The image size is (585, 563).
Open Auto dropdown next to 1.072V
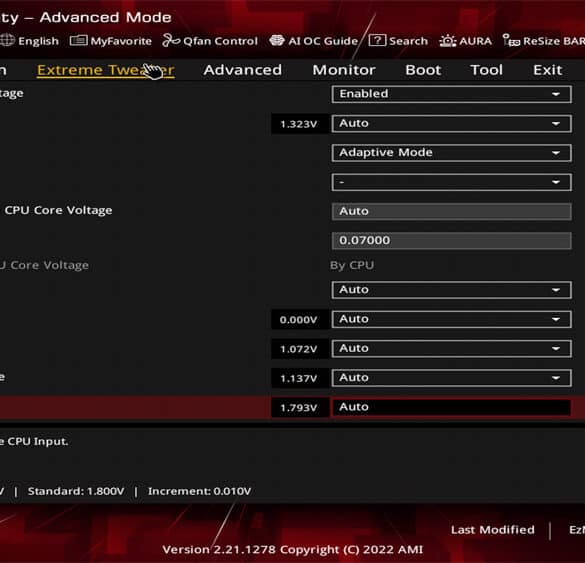451,348
